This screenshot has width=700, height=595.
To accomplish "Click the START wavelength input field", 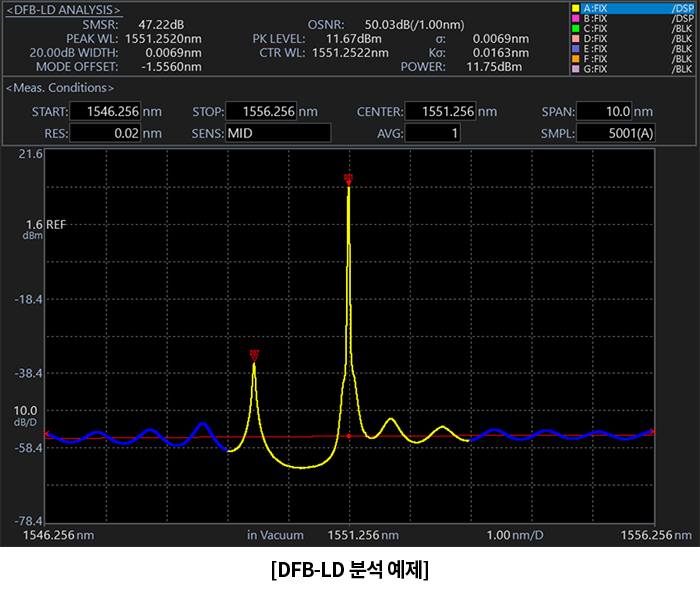I will [105, 111].
